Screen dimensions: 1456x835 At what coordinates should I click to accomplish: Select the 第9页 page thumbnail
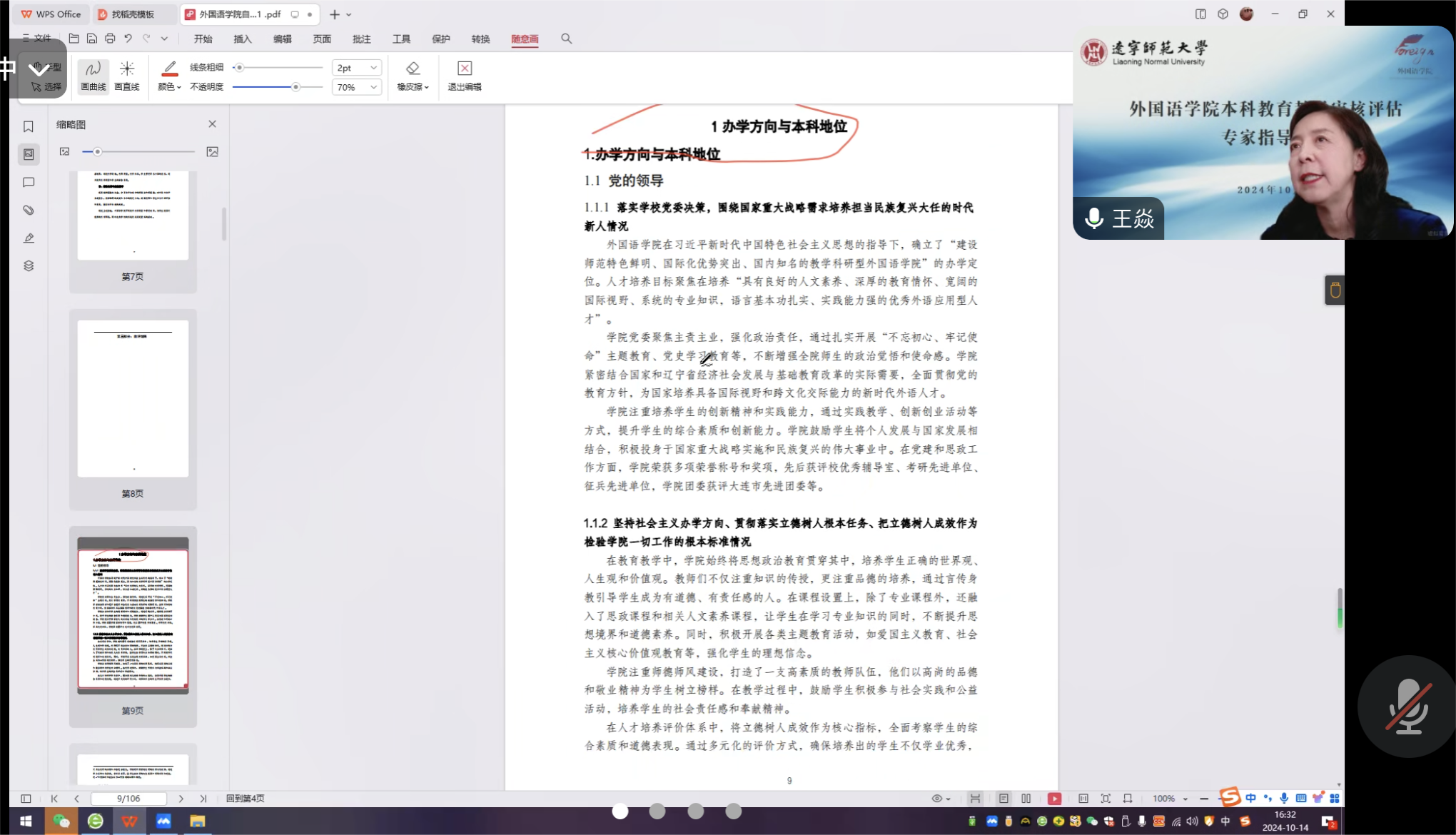pyautogui.click(x=133, y=627)
